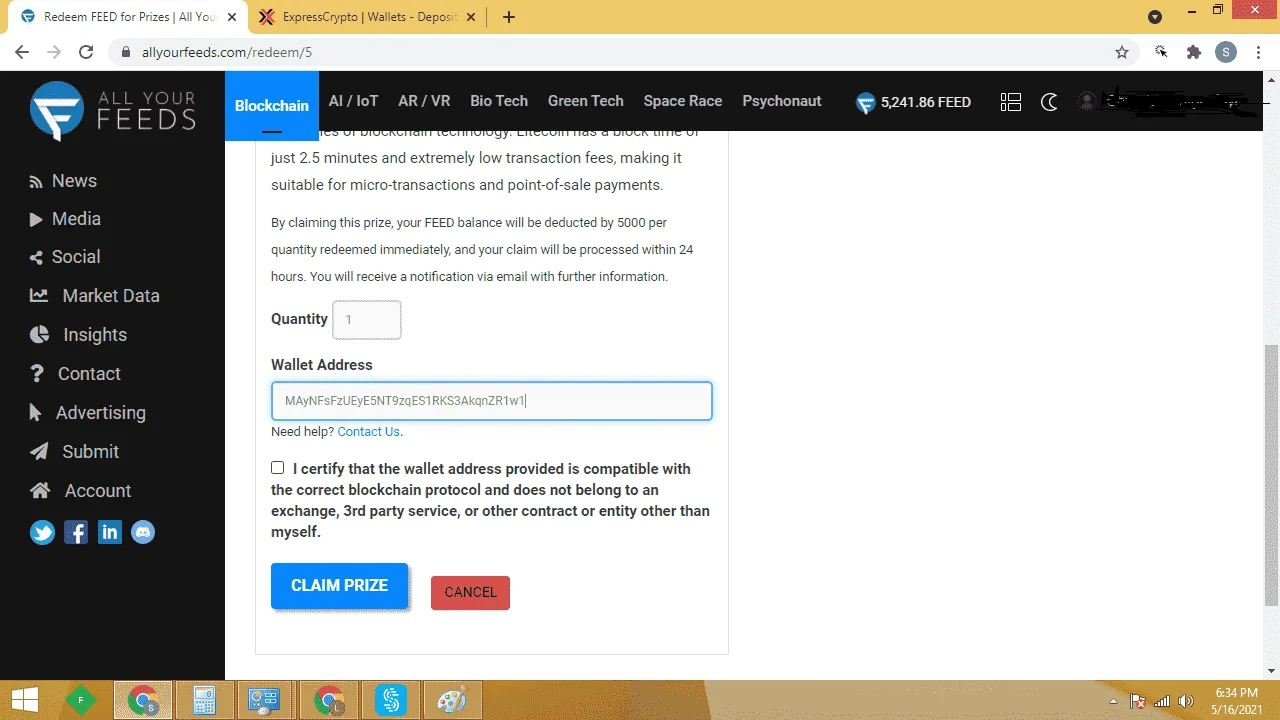Click the Quantity input field
This screenshot has width=1280, height=720.
[x=367, y=320]
